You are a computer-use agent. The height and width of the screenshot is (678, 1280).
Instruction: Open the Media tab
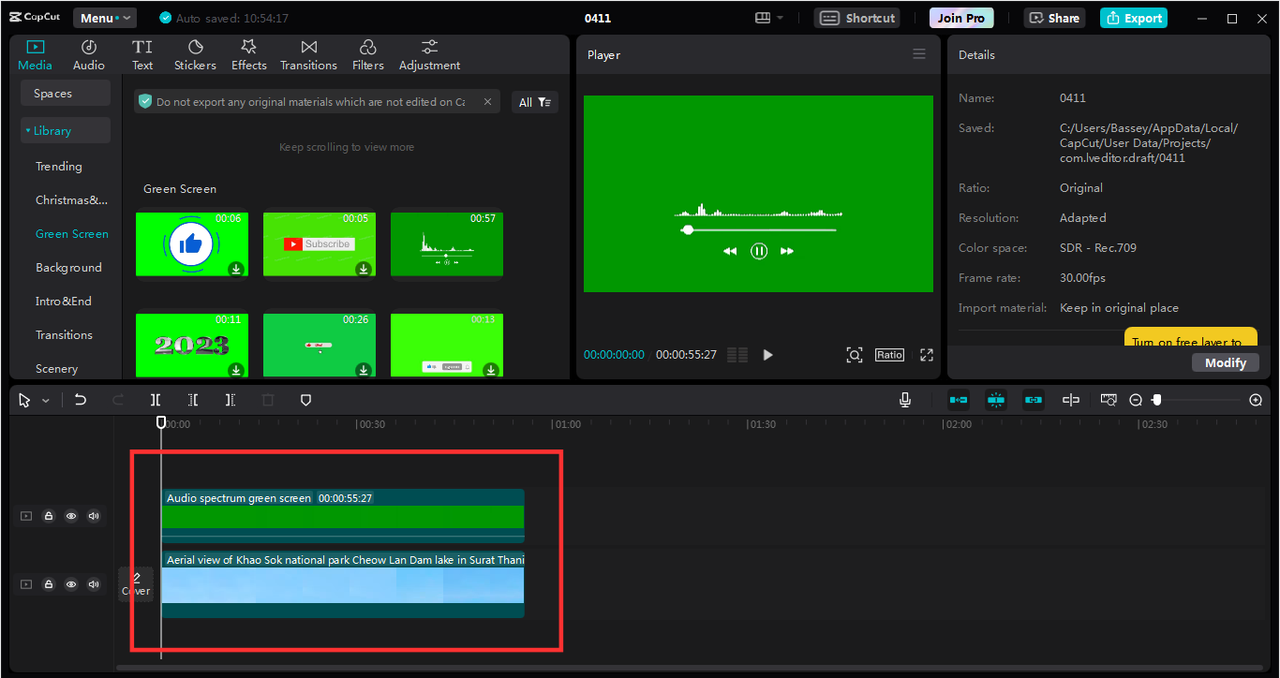click(x=35, y=55)
